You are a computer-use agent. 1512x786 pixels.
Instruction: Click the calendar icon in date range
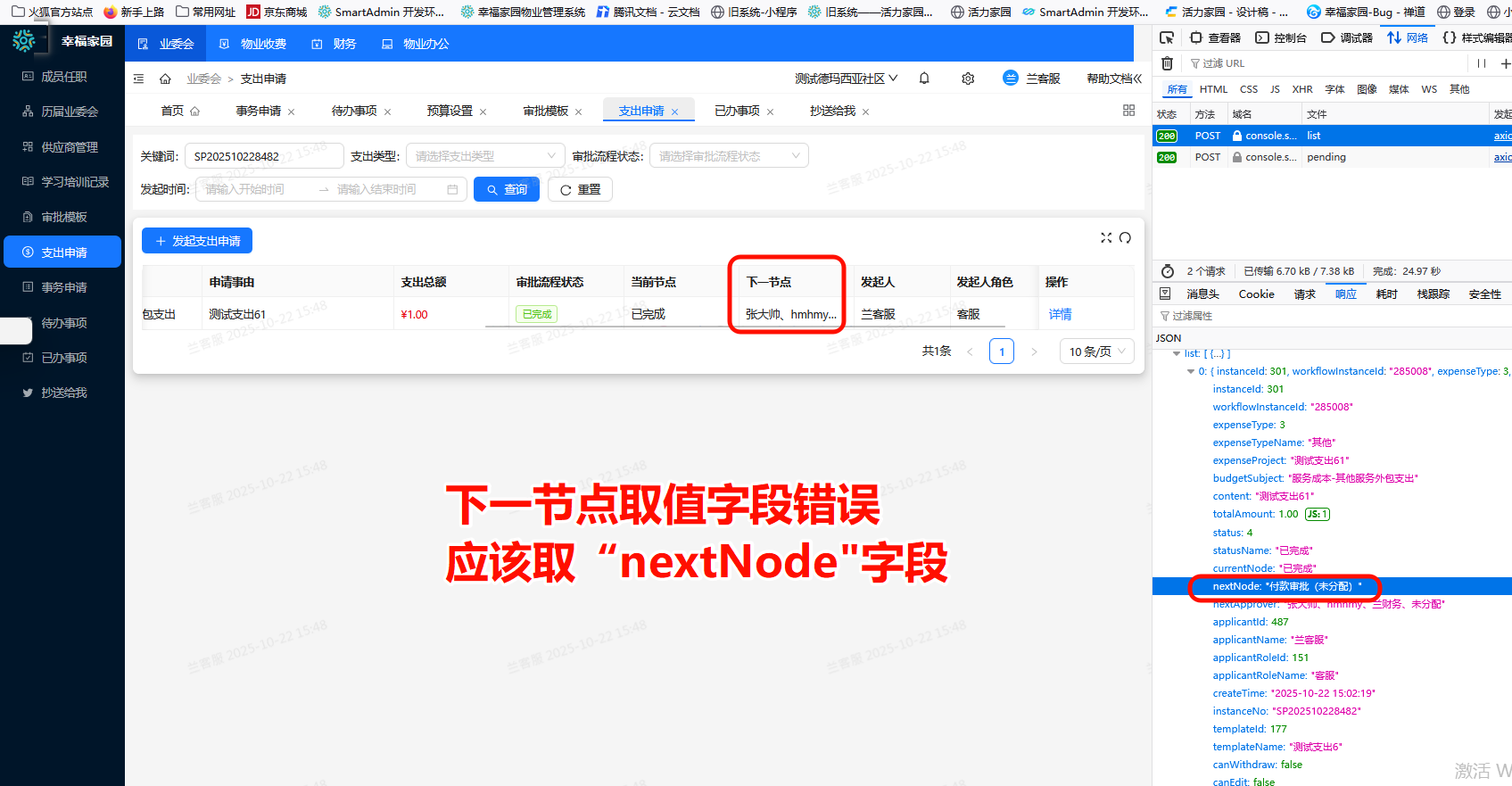[x=452, y=190]
